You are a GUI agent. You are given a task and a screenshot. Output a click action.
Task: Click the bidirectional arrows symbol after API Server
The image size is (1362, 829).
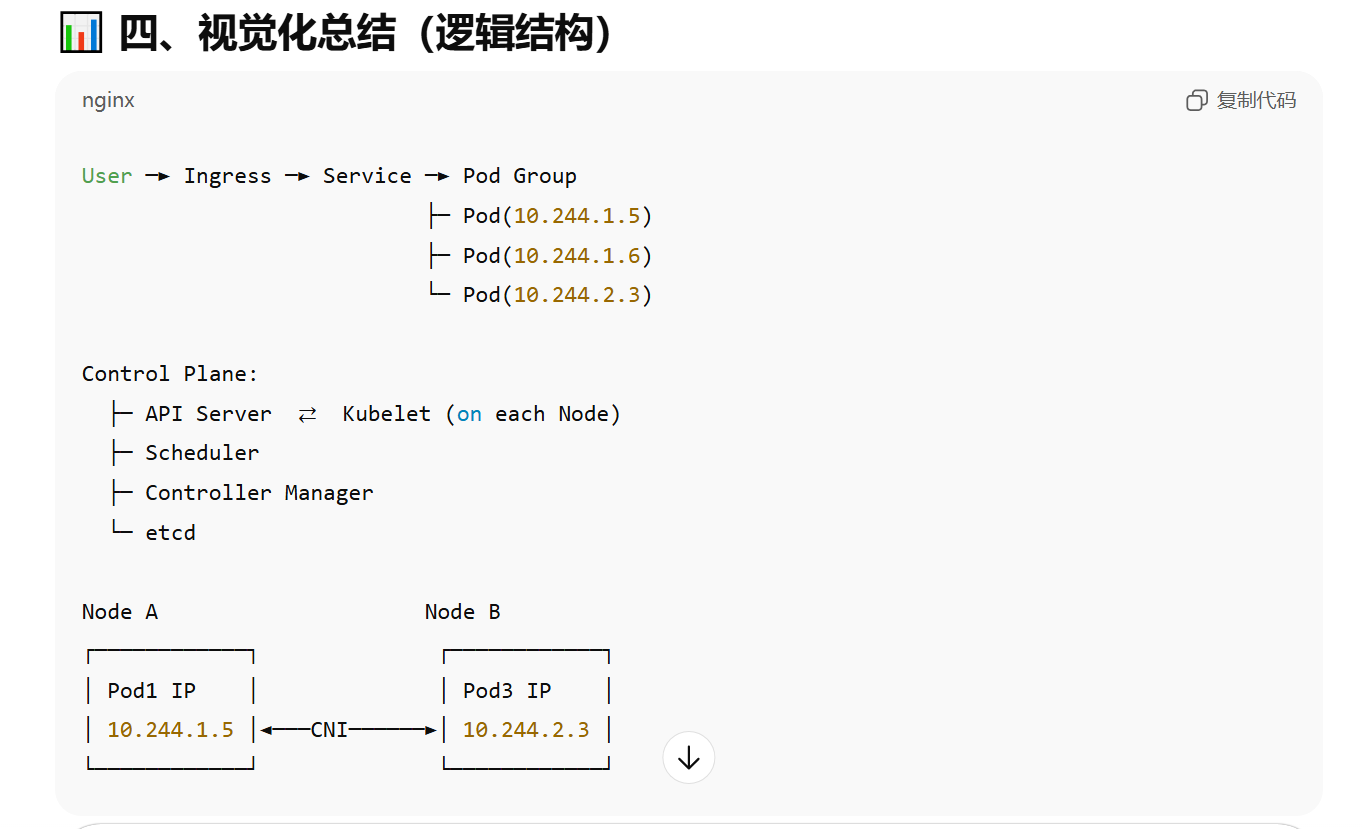coord(307,414)
